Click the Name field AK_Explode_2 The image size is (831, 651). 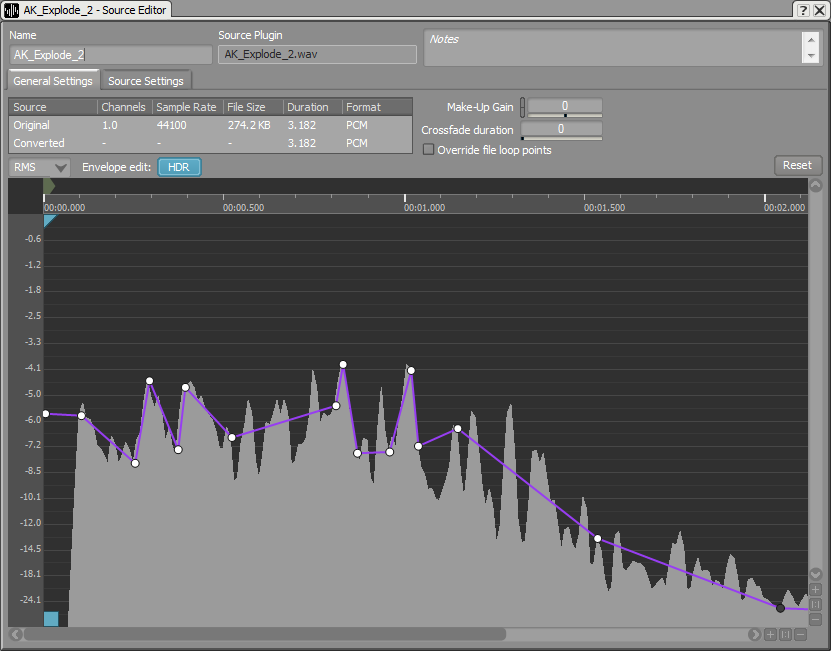point(110,55)
